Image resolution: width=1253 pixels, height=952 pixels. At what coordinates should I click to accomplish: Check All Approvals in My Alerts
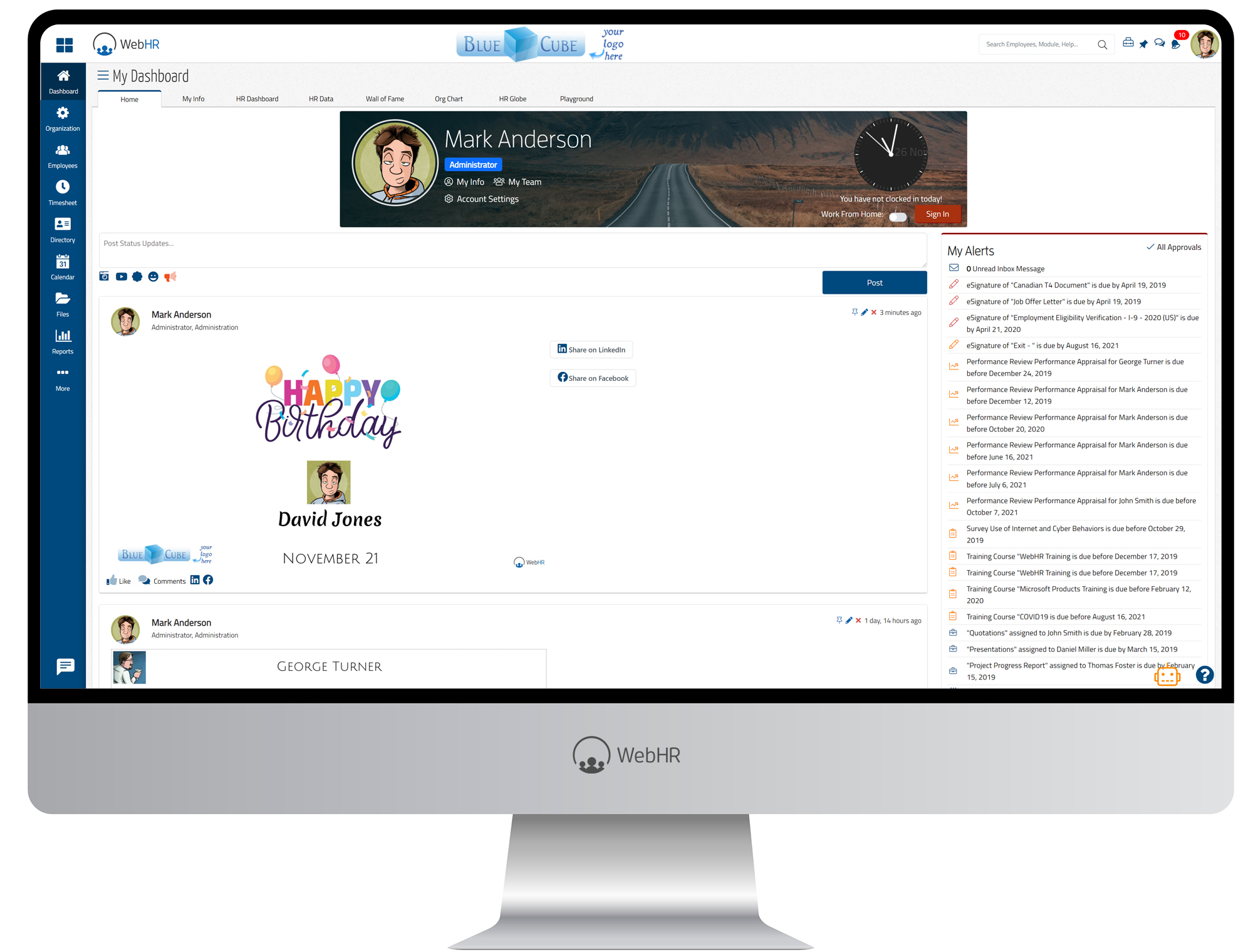point(1173,247)
